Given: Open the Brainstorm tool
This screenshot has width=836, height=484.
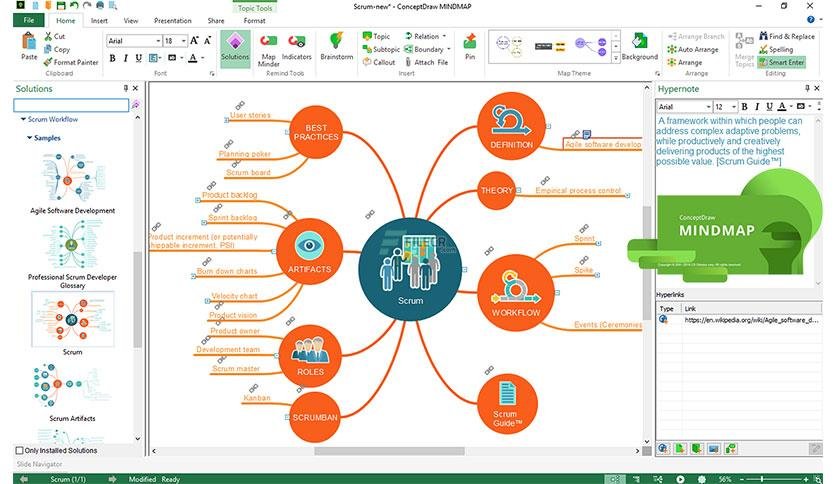Looking at the screenshot, I should pyautogui.click(x=336, y=46).
